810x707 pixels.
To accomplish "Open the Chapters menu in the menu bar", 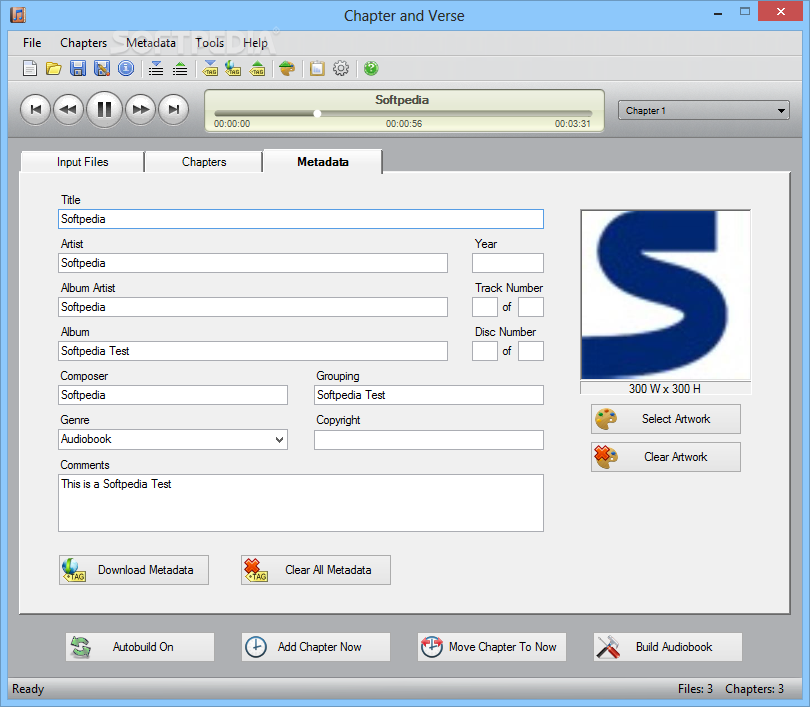I will point(83,43).
